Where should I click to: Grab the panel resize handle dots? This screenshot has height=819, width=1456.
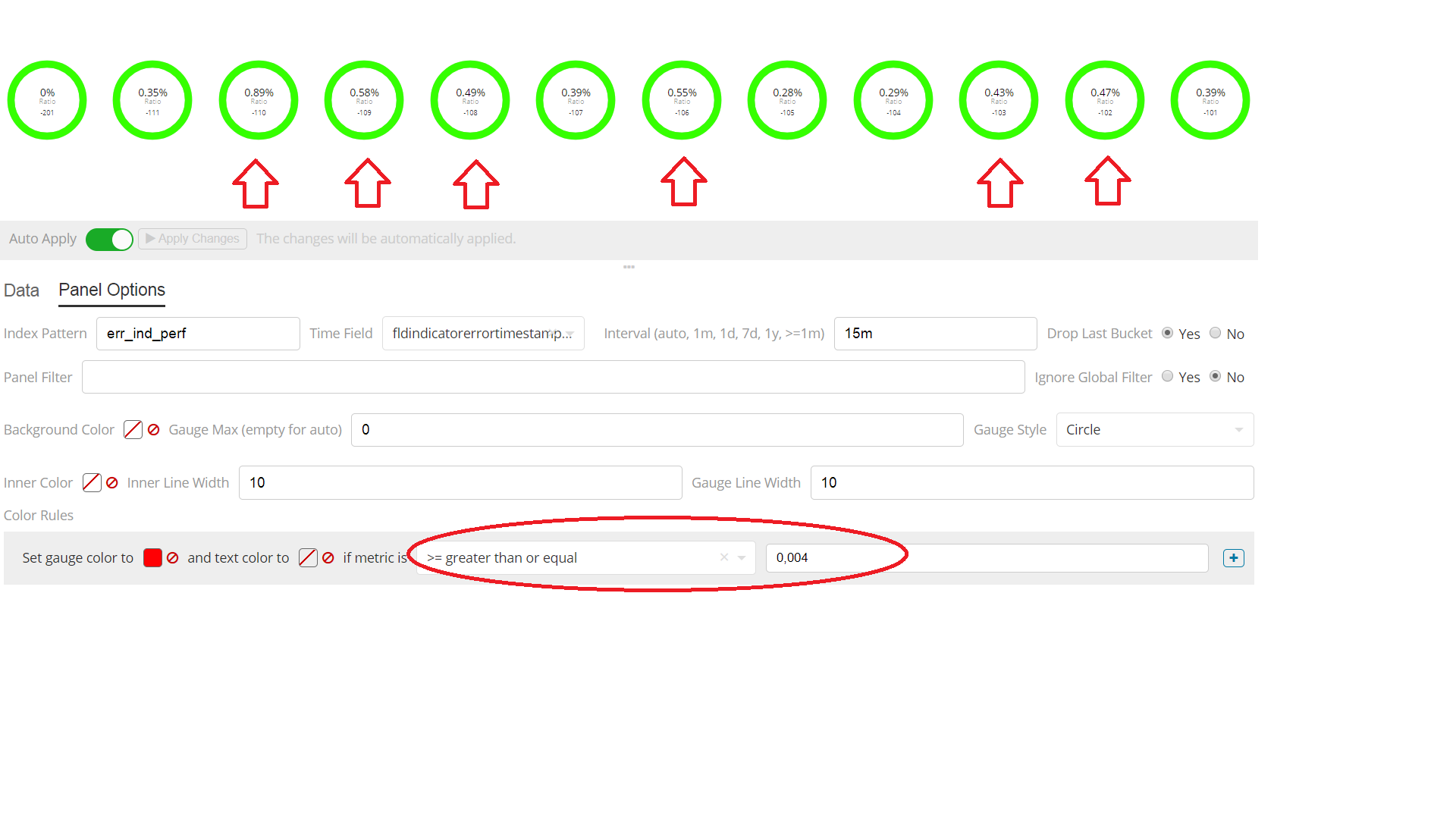(629, 267)
